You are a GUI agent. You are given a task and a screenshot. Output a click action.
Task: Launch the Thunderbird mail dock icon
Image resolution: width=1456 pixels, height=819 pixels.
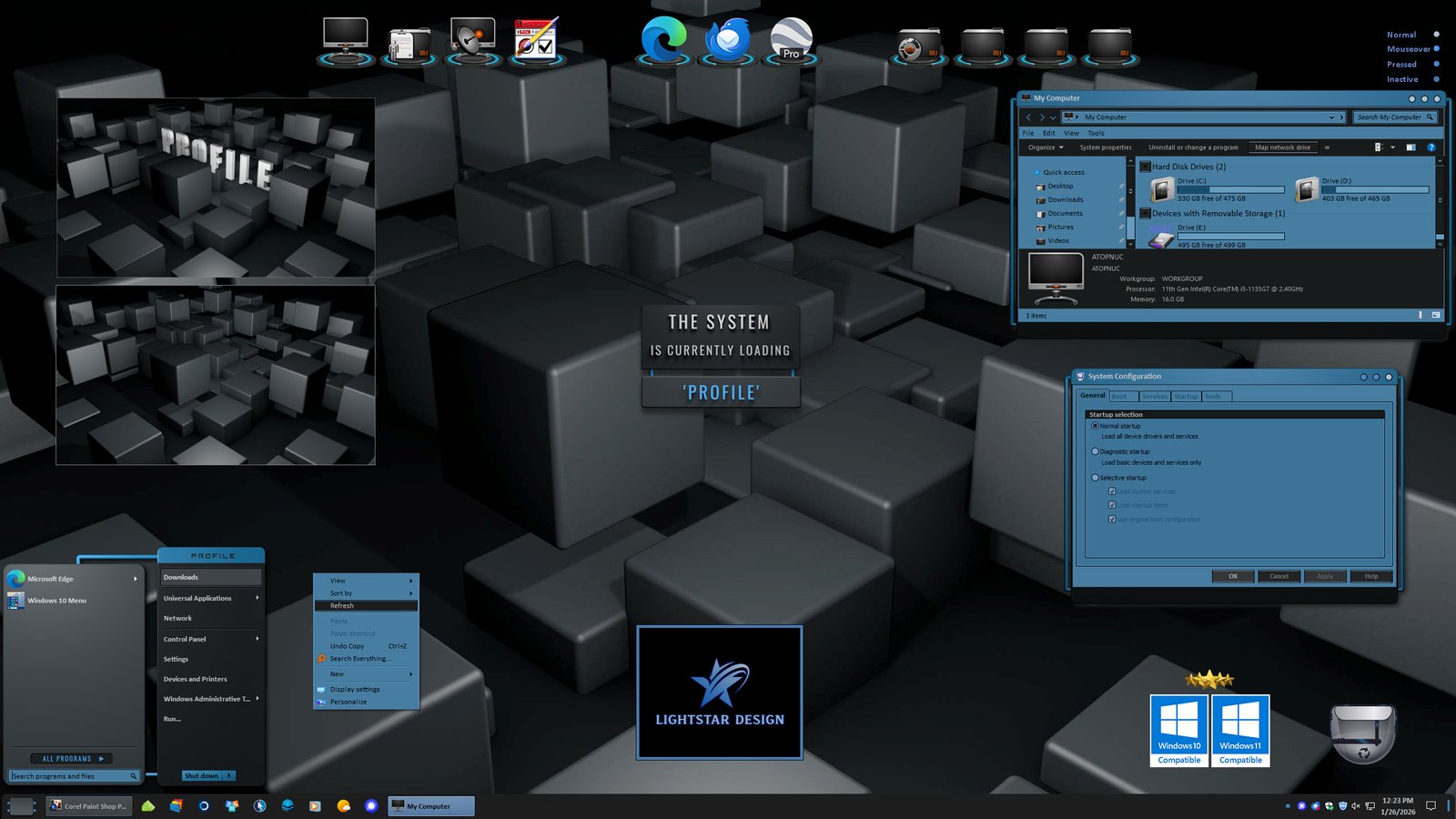[x=727, y=40]
